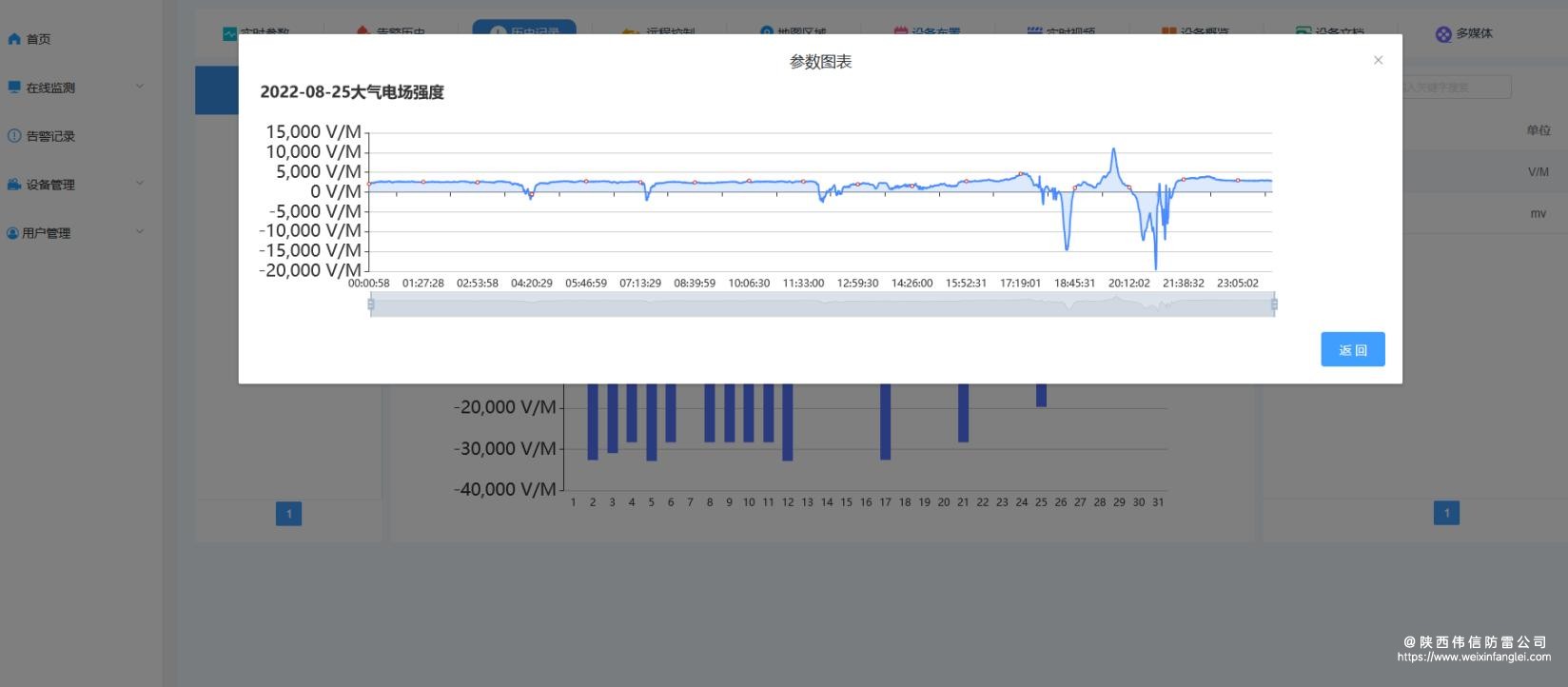Select the V/M unit cell
Viewport: 1568px width, 687px height.
(1538, 172)
